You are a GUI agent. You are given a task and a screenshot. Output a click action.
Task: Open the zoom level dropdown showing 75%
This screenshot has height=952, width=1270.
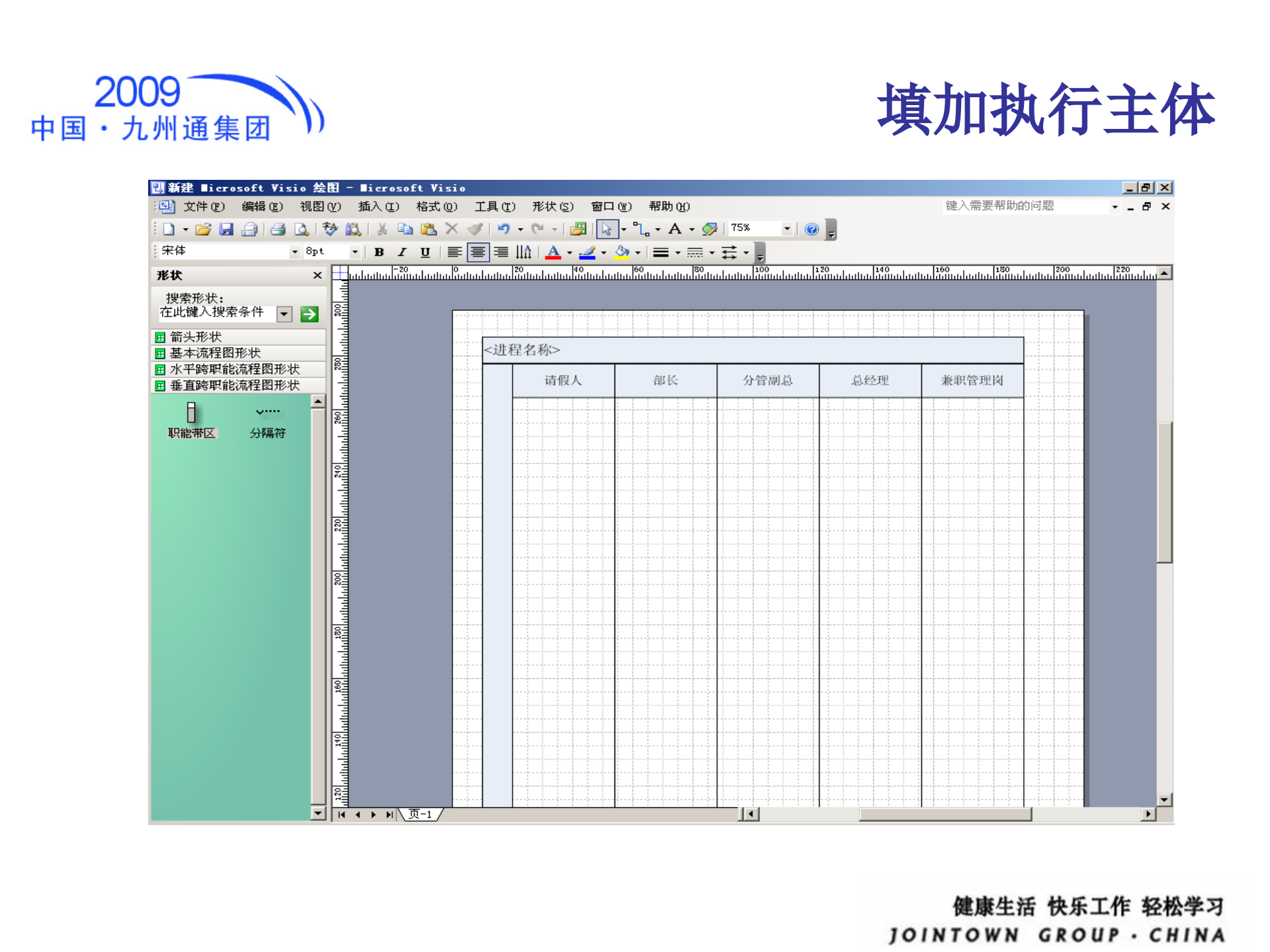(787, 229)
